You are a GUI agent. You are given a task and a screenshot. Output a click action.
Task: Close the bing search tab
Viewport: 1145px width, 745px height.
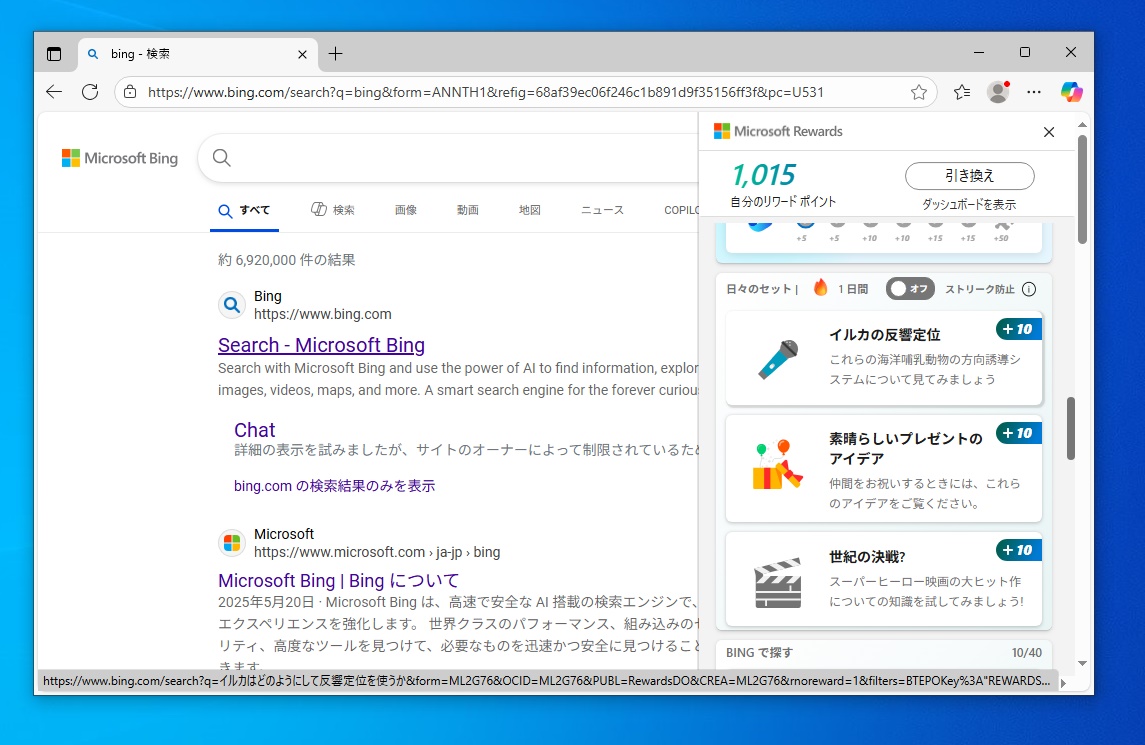pyautogui.click(x=302, y=54)
